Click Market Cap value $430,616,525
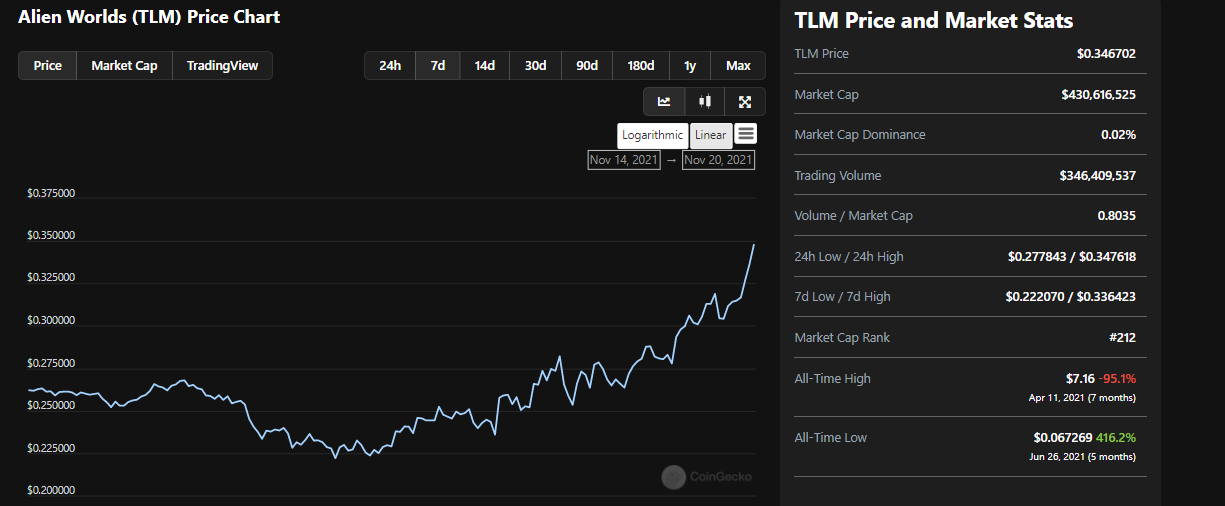This screenshot has height=506, width=1225. (x=1098, y=95)
